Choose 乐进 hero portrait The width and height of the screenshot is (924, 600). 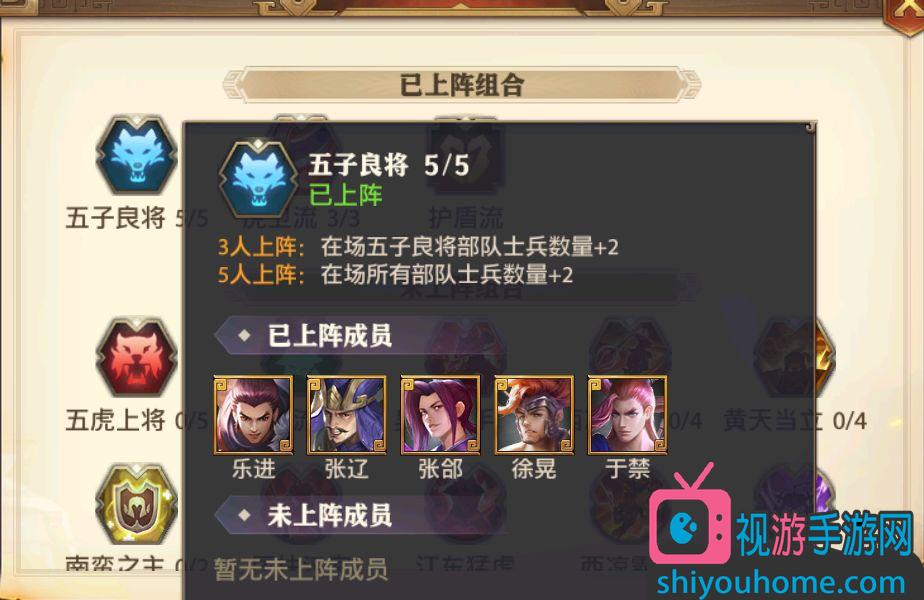(x=253, y=415)
